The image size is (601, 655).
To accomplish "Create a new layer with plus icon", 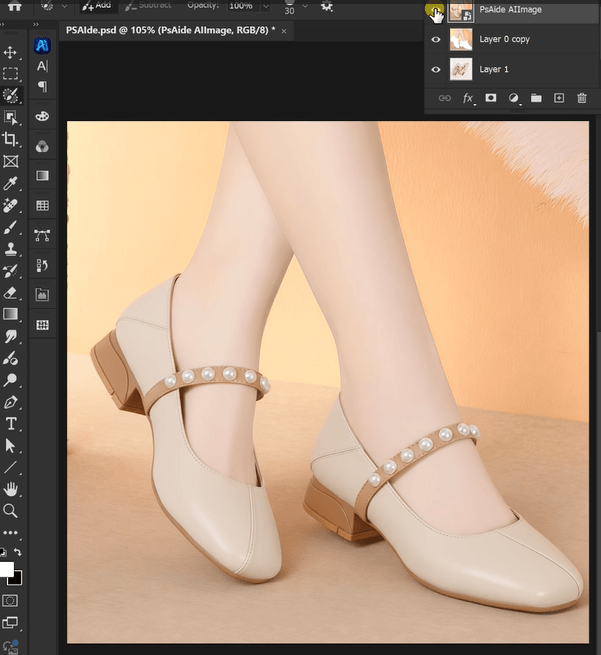I will point(559,98).
